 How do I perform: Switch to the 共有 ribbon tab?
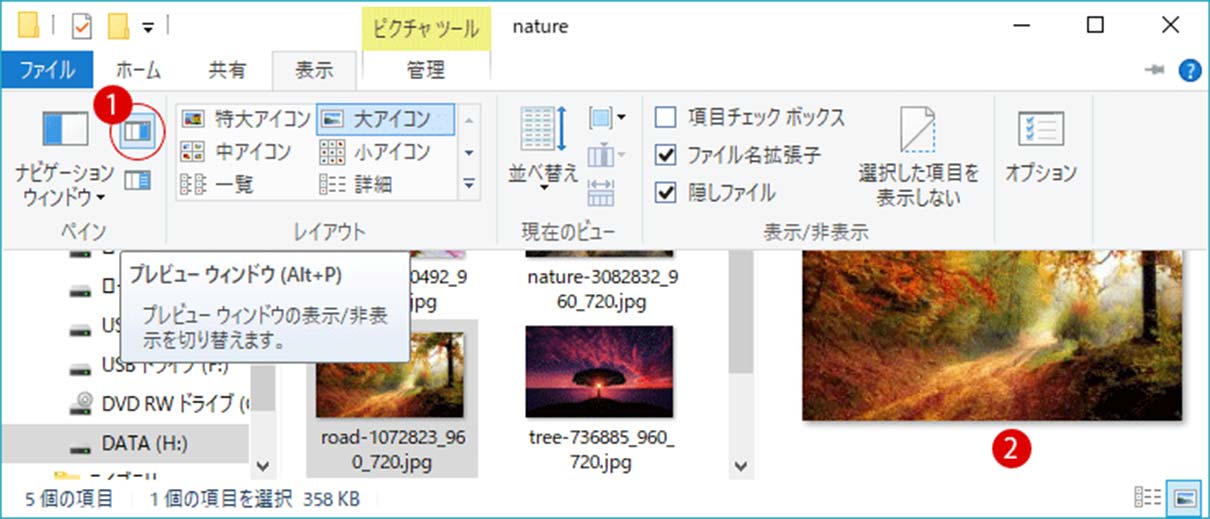coord(227,70)
